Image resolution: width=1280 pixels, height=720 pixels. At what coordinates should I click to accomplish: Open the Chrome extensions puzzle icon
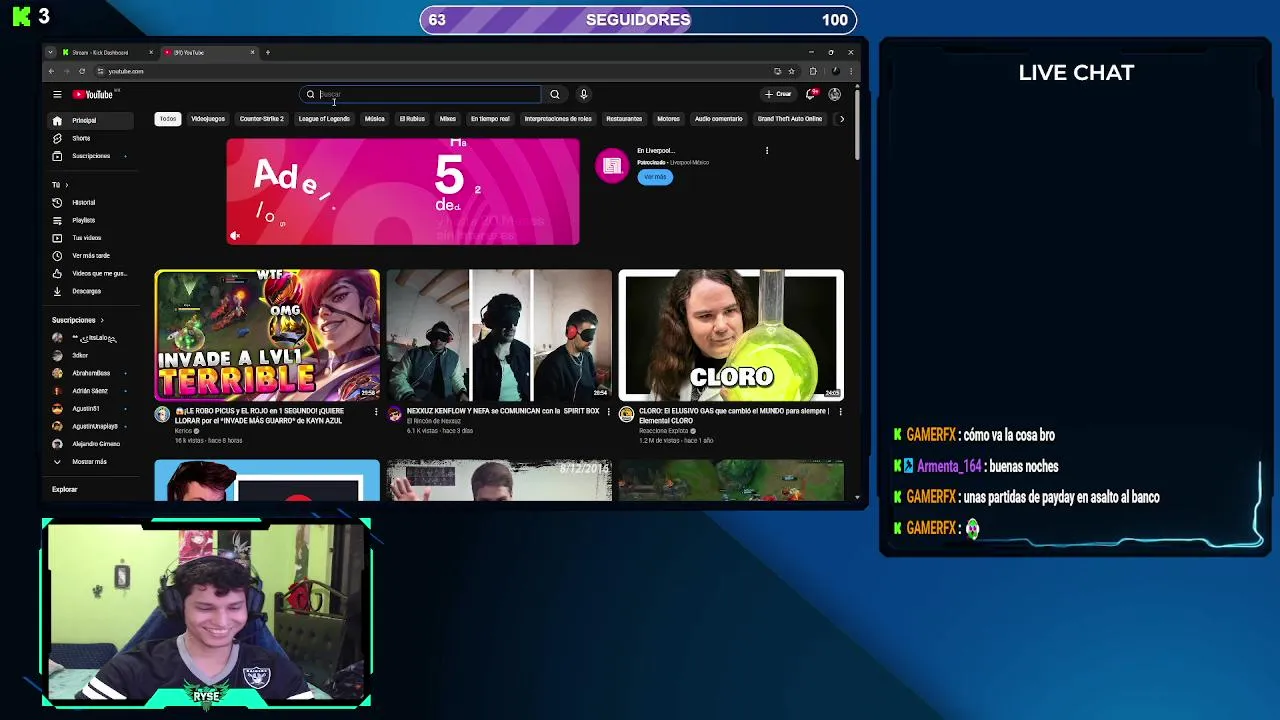click(x=813, y=71)
